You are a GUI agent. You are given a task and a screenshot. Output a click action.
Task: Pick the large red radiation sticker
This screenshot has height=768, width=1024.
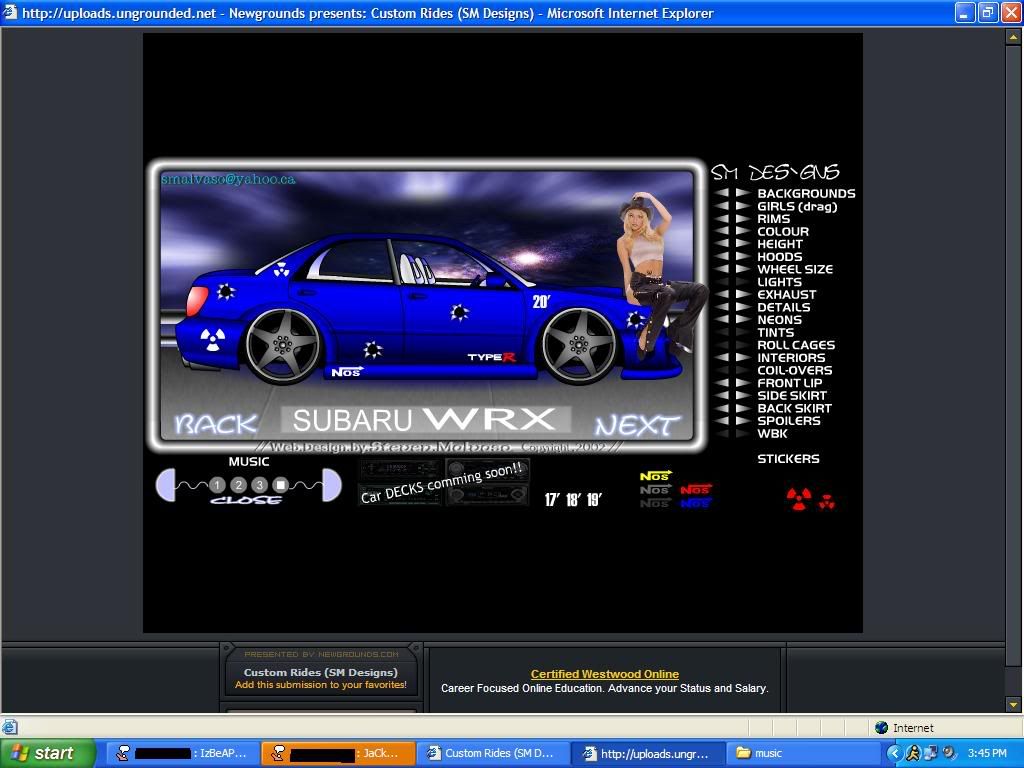click(x=799, y=498)
